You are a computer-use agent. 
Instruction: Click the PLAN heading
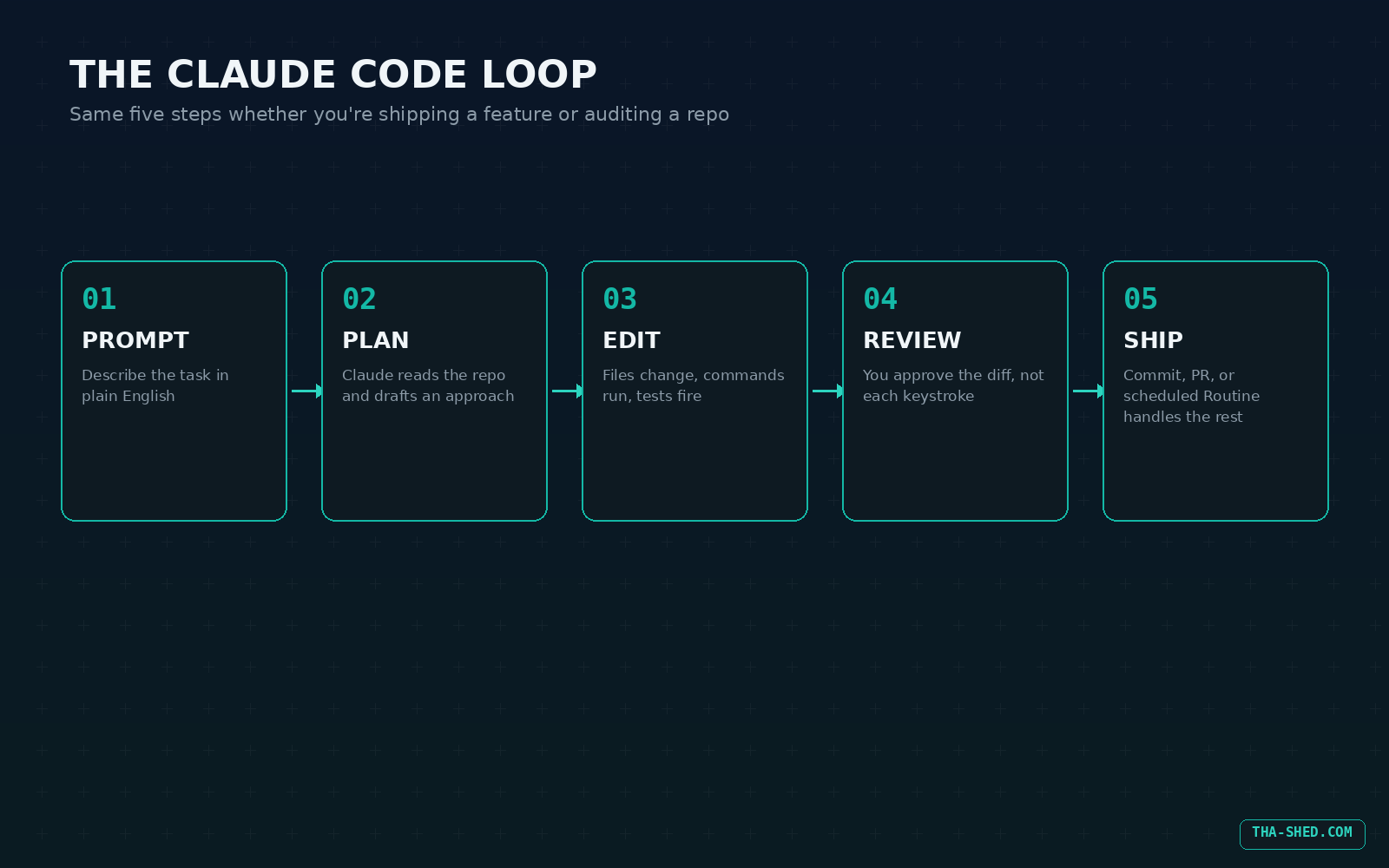[376, 340]
